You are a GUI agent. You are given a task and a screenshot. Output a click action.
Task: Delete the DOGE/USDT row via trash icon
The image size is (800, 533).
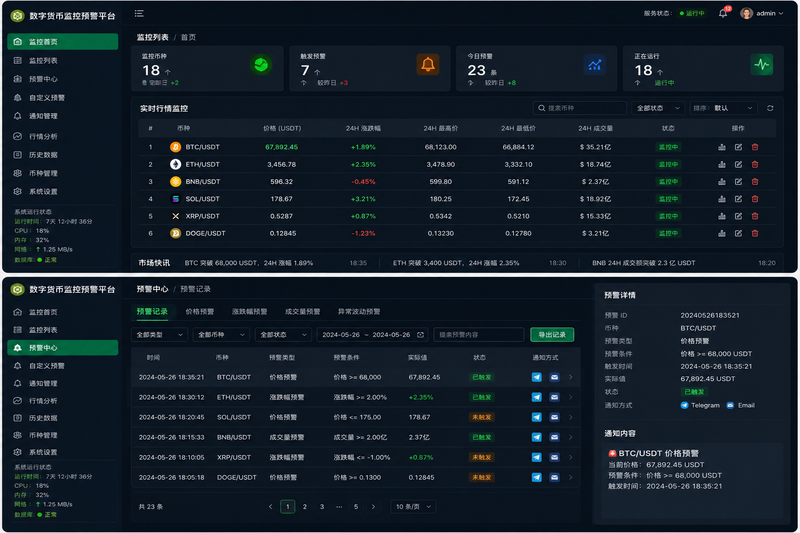755,233
